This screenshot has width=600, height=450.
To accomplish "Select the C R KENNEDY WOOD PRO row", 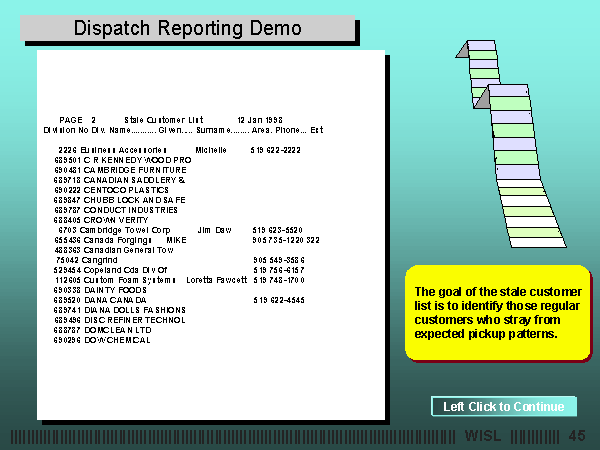I will [x=122, y=160].
